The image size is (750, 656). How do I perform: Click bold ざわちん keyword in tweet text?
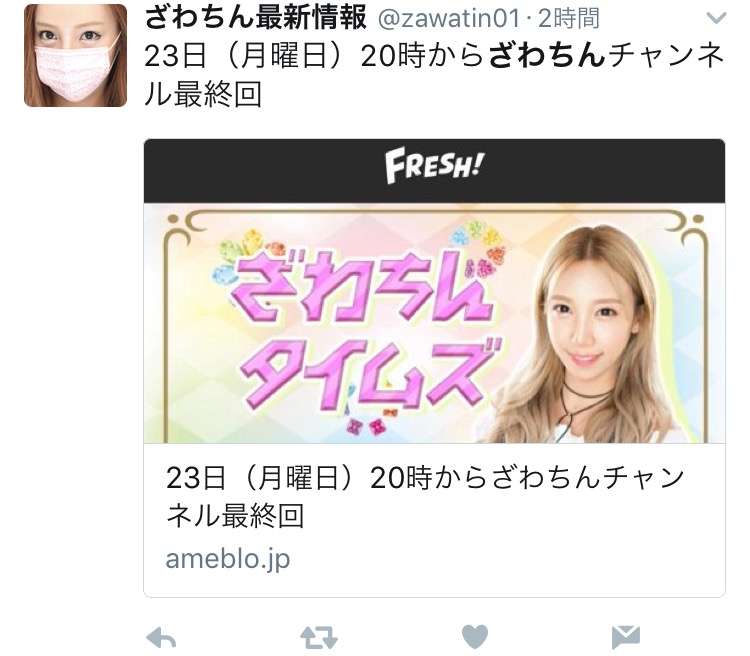pyautogui.click(x=547, y=56)
